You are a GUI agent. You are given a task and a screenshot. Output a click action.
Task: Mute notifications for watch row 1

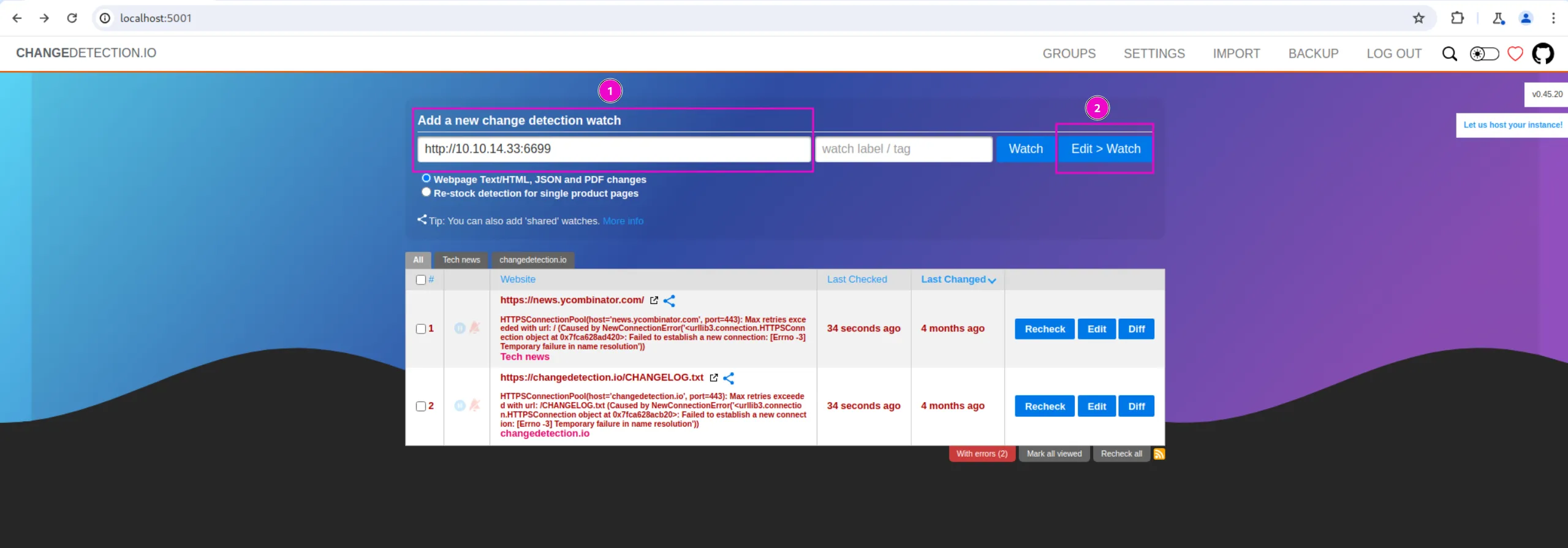pyautogui.click(x=474, y=328)
